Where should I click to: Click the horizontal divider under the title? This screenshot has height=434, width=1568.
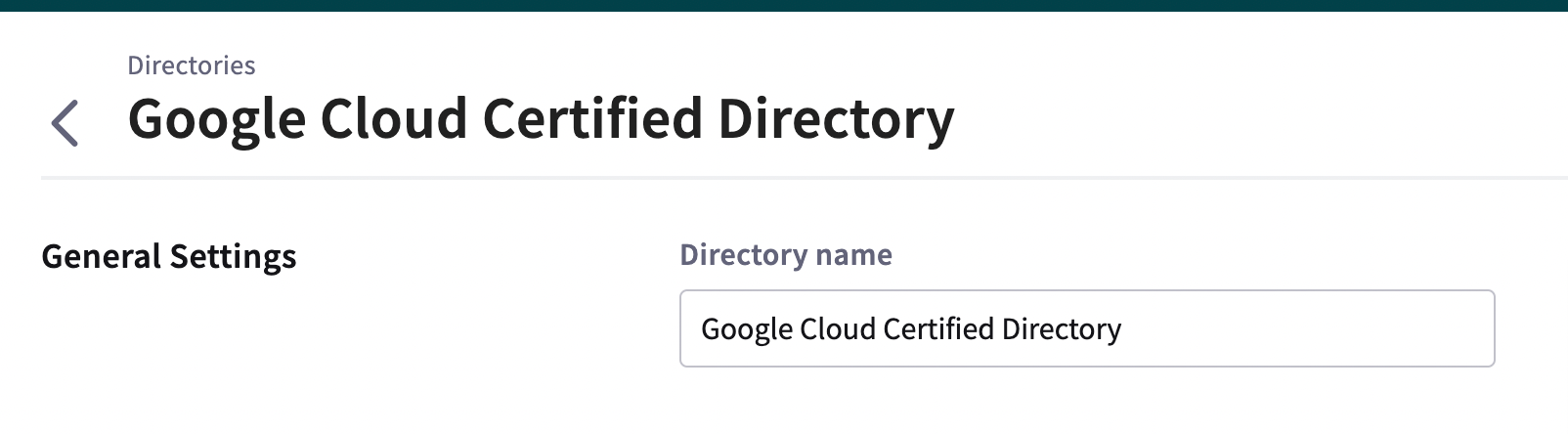point(804,178)
